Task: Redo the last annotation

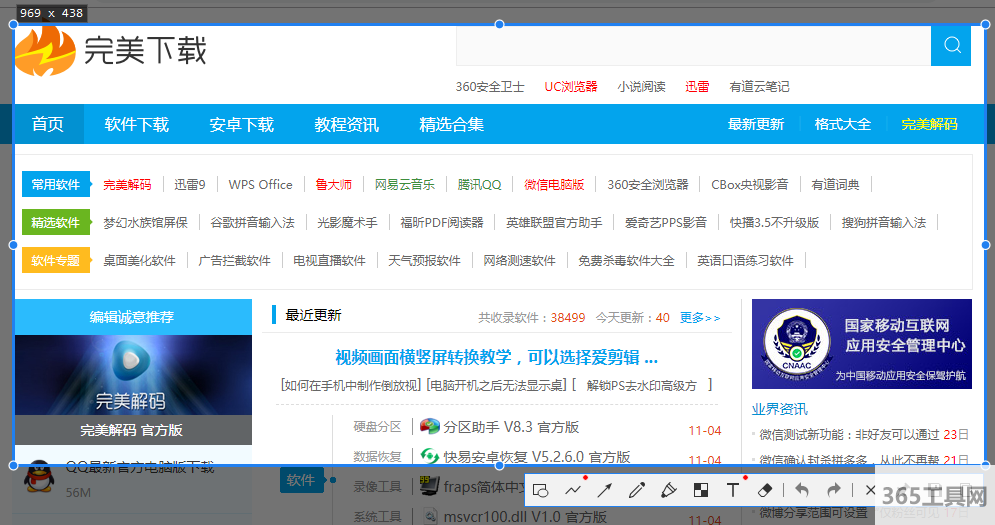Action: [x=833, y=490]
